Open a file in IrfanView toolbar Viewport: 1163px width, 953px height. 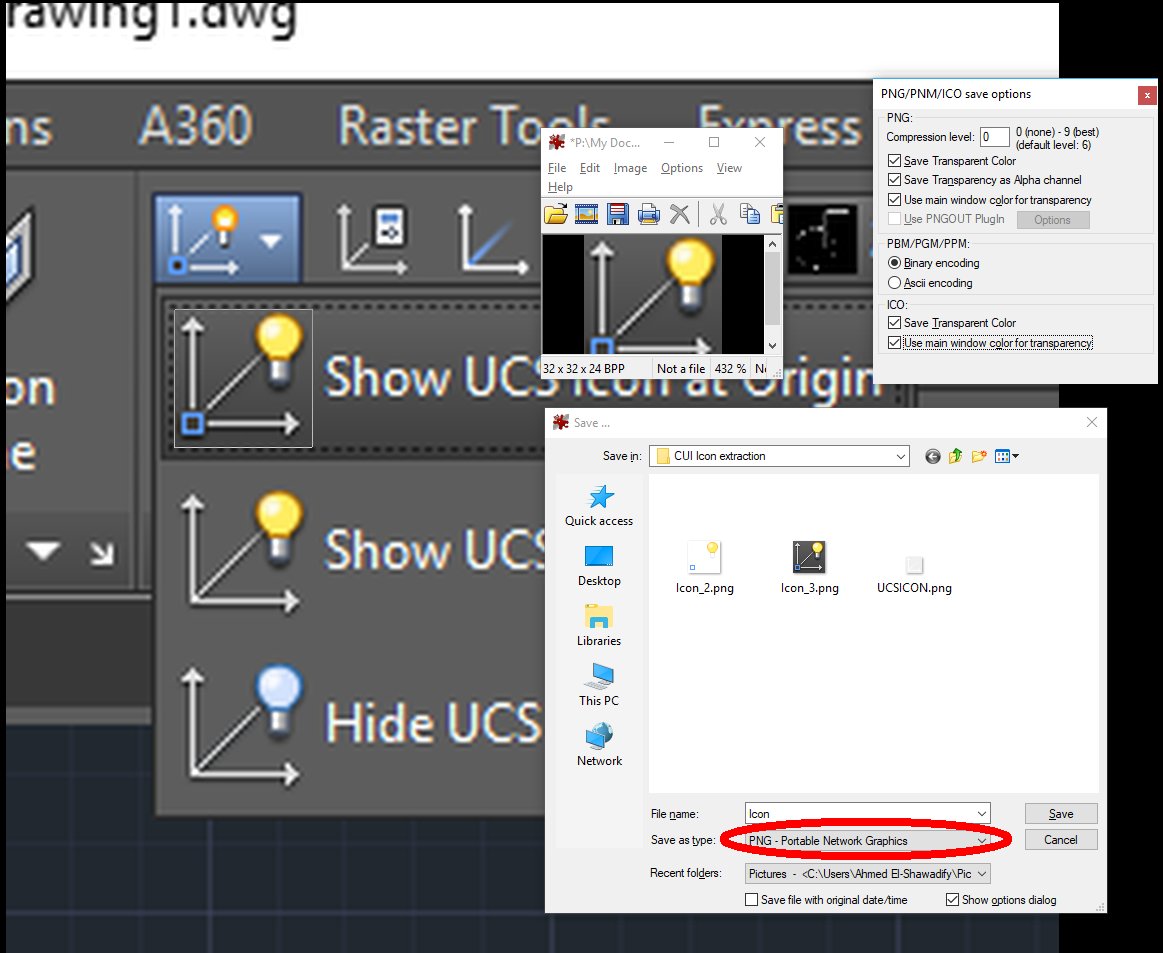click(x=557, y=213)
